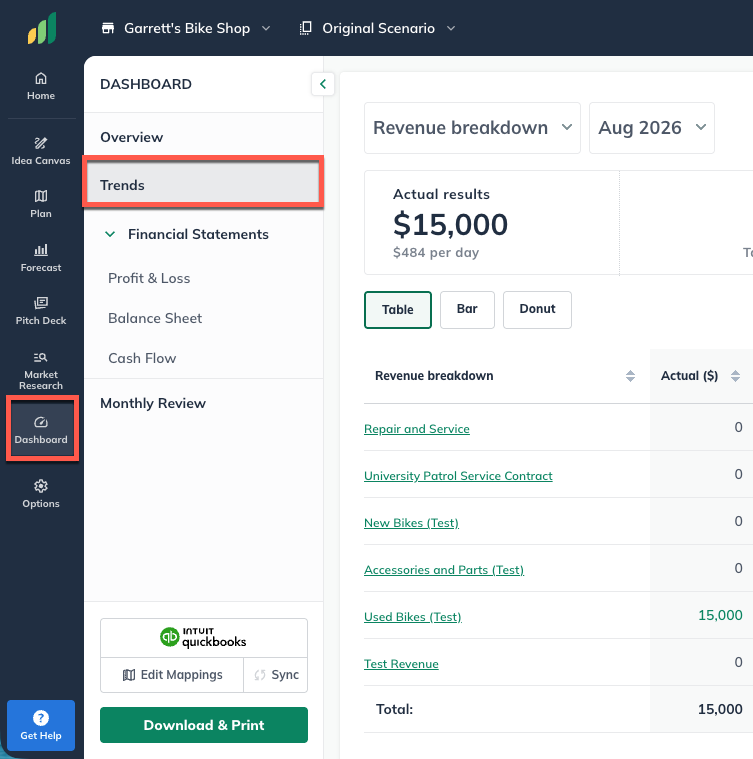Sort by Revenue breakdown column arrows
753x759 pixels.
[x=630, y=376]
